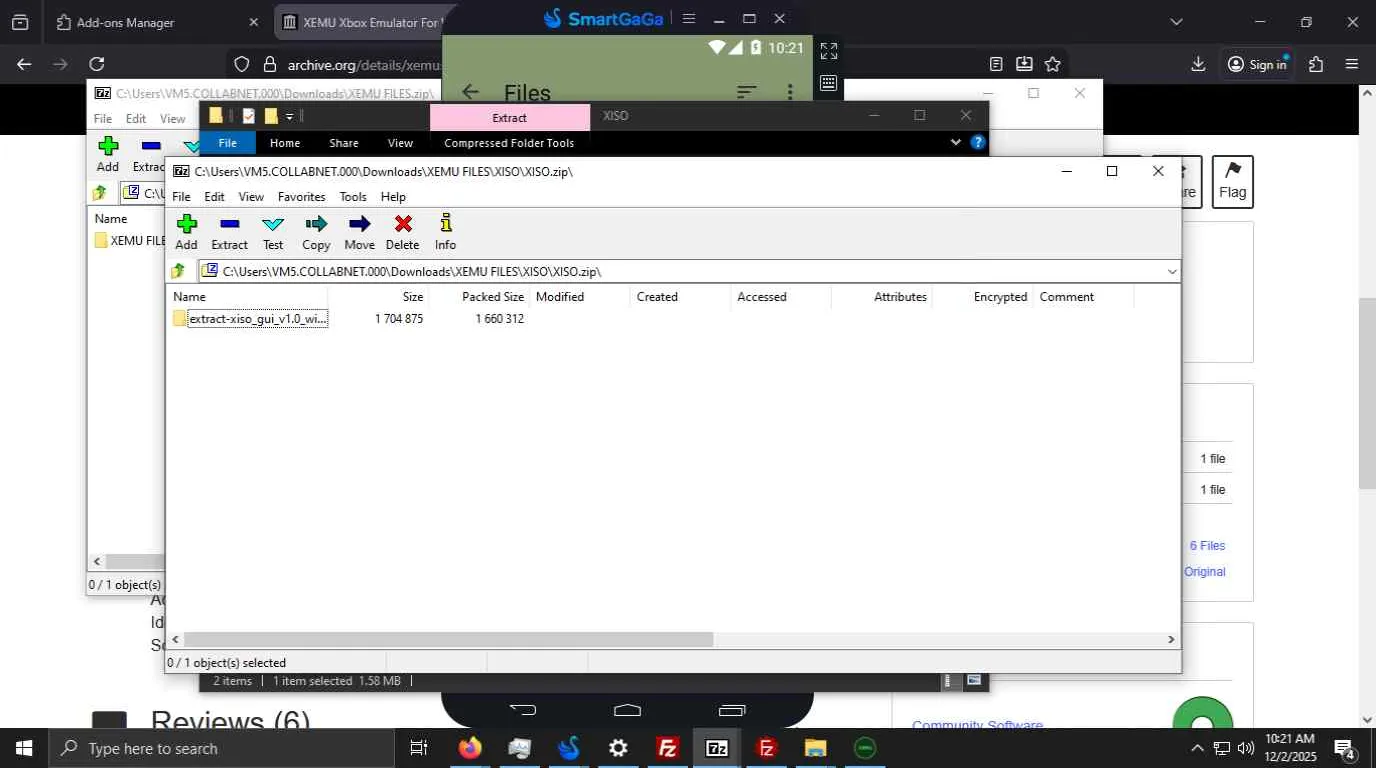Click the size value 1 704 875
Screen dimensions: 1376x768
[x=399, y=319]
